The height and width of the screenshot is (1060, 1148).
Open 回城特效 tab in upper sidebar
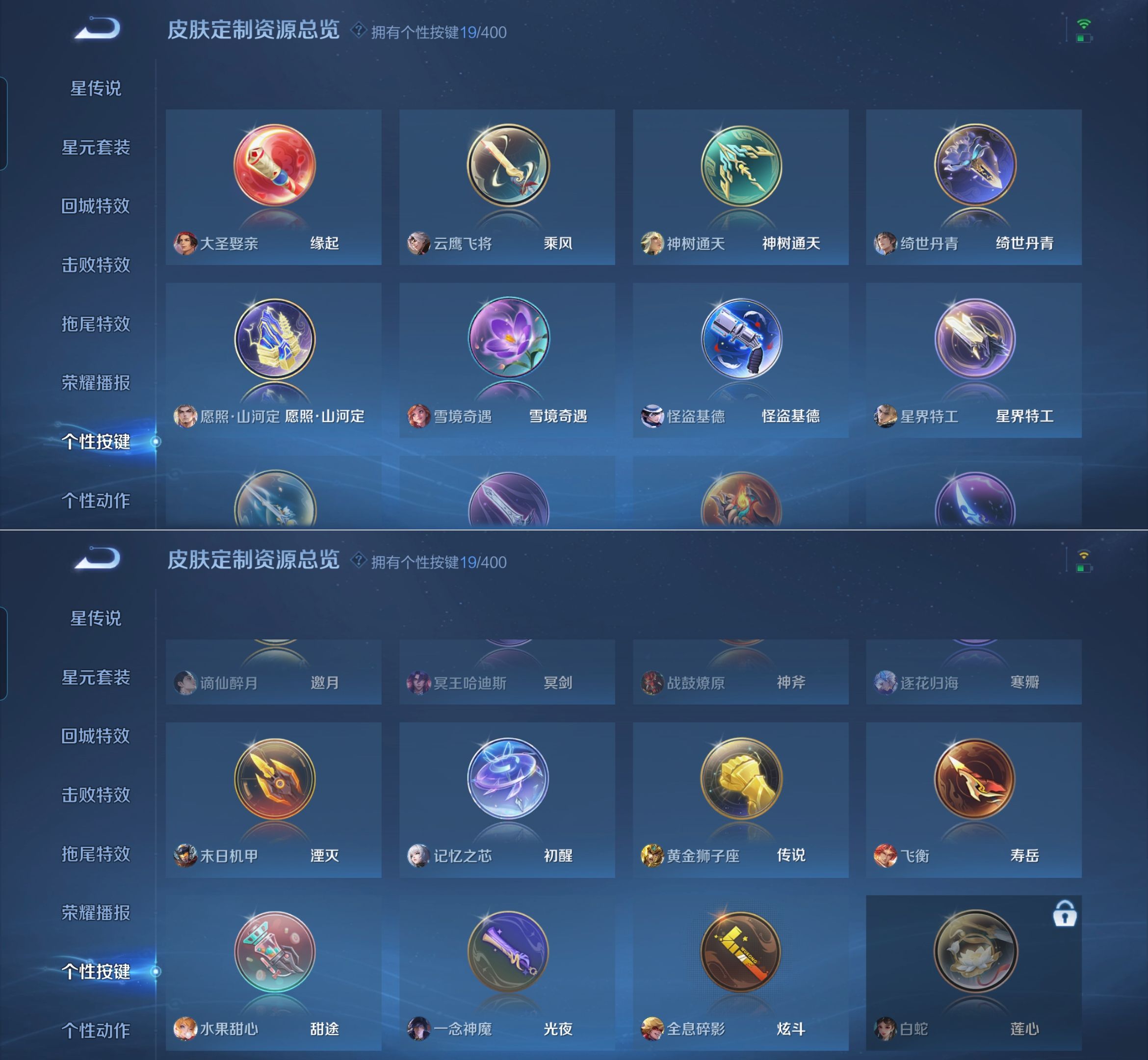[x=96, y=206]
